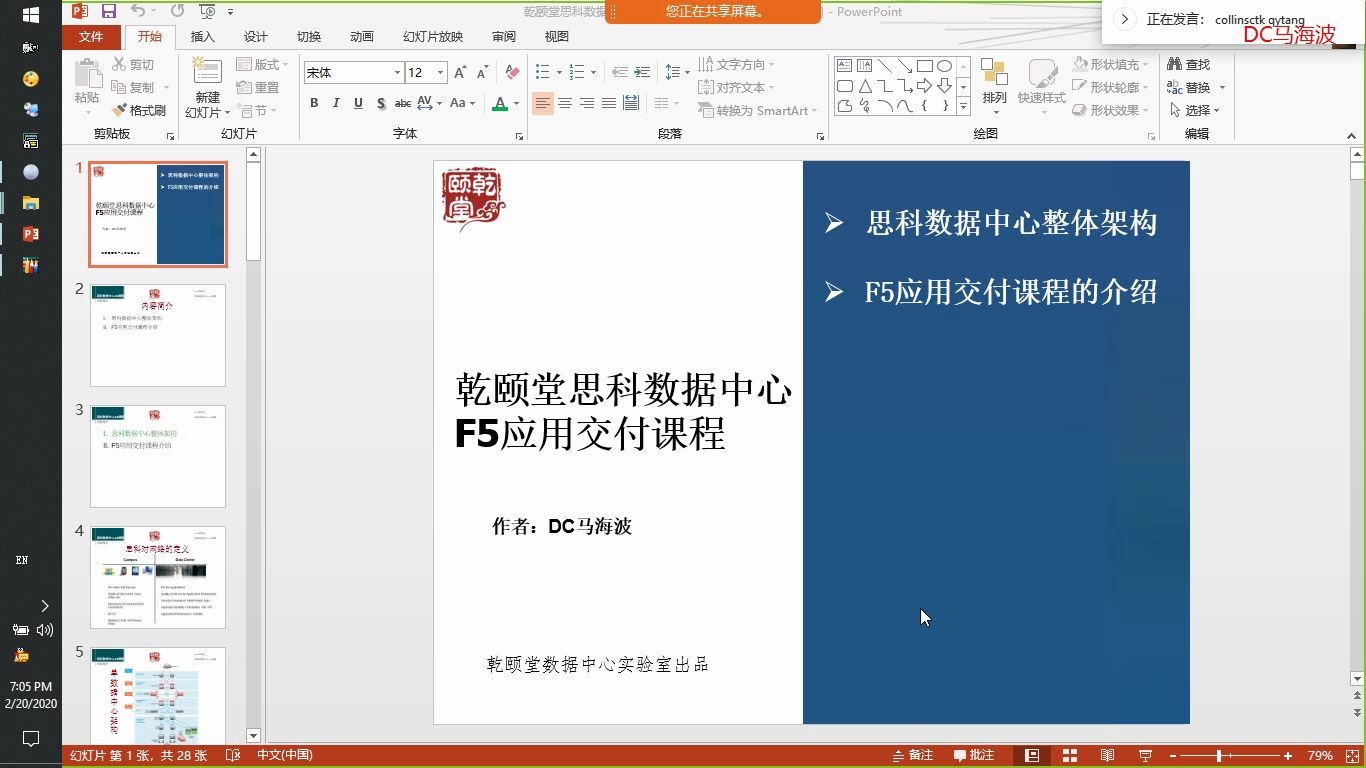Select the triangle shape in the shapes gallery
Image resolution: width=1366 pixels, height=768 pixels.
865,86
